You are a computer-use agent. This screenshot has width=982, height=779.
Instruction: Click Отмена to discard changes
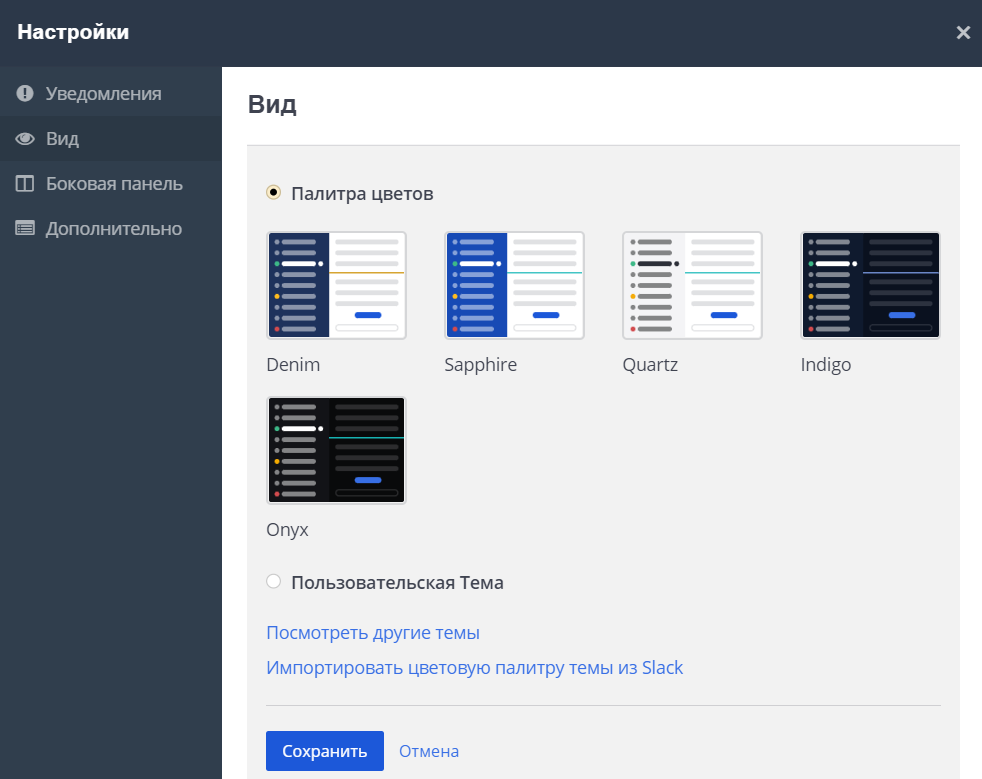pos(429,751)
